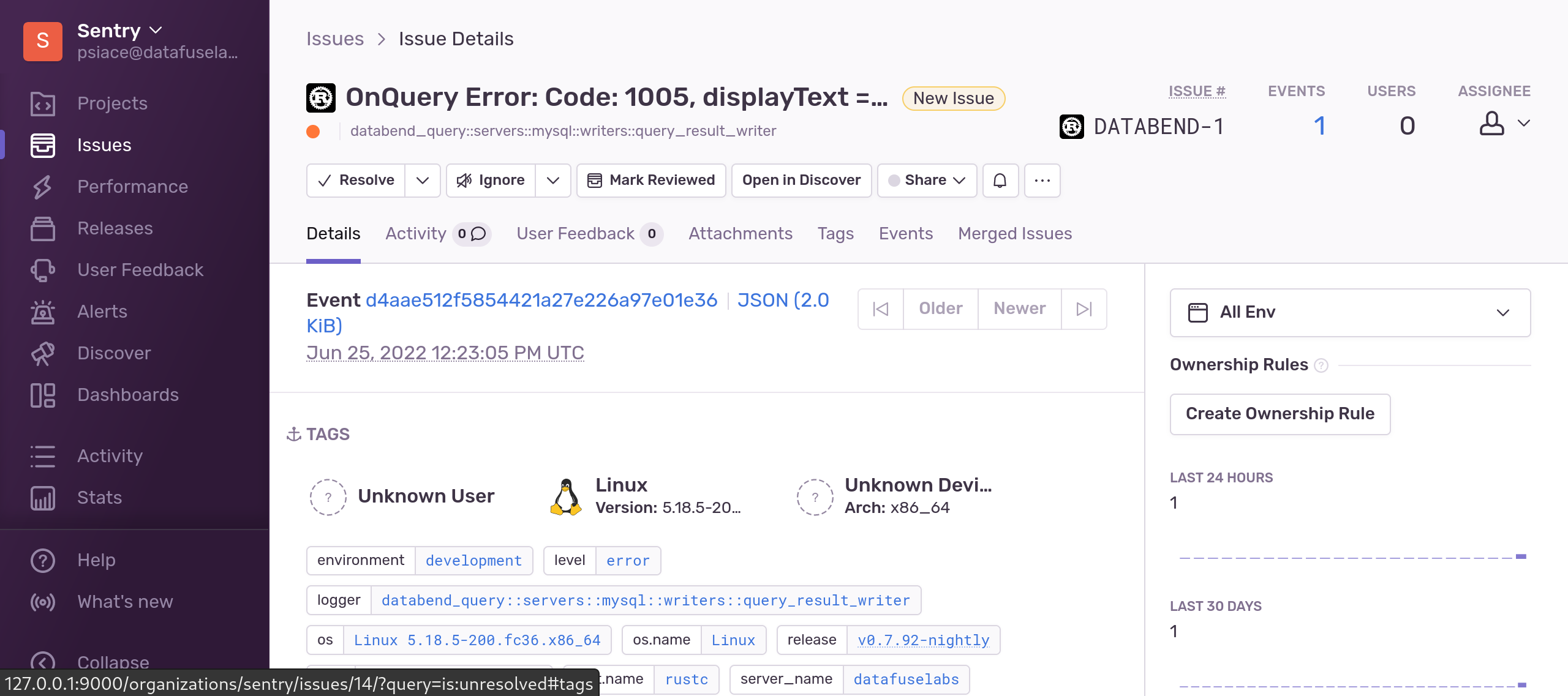Click the bell subscribe notification icon
Screen dimensions: 1568x696
(x=1000, y=180)
